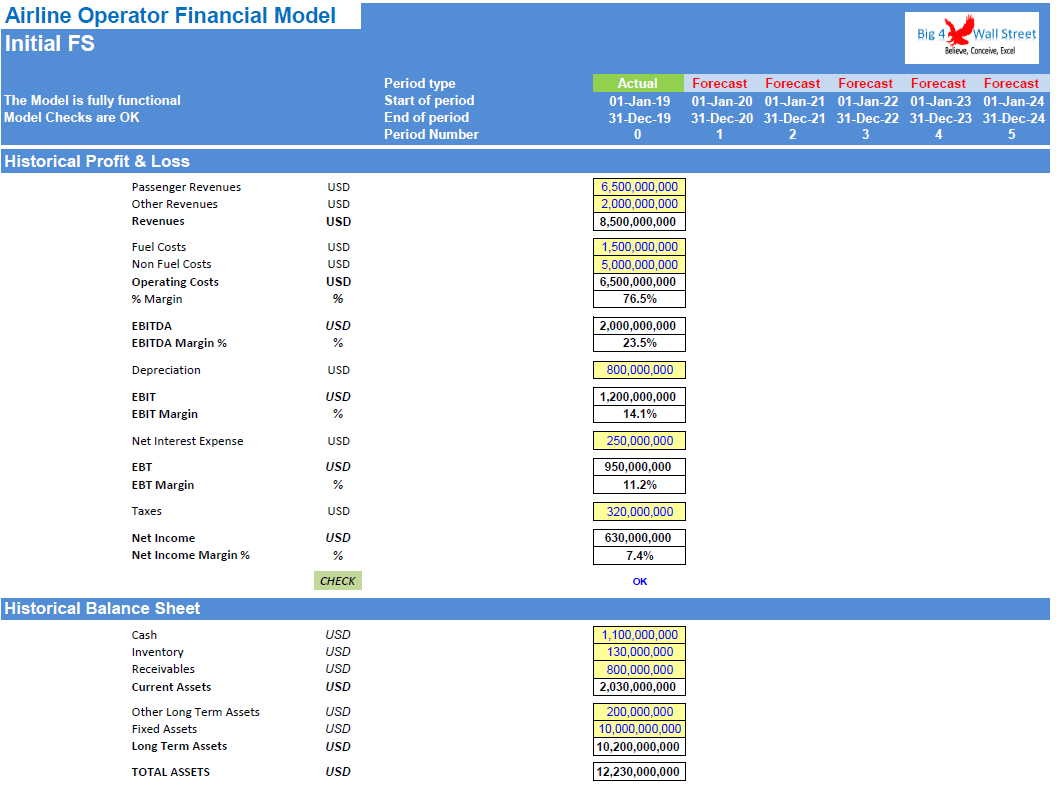The width and height of the screenshot is (1056, 790).
Task: Select the Non Fuel Costs input cell
Action: (638, 264)
